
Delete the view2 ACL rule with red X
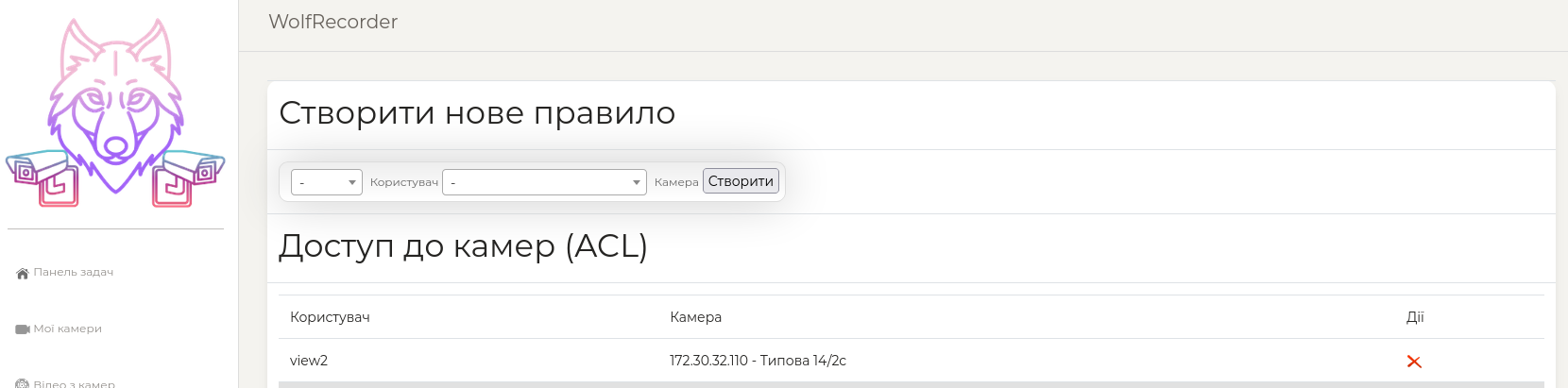(x=1414, y=362)
